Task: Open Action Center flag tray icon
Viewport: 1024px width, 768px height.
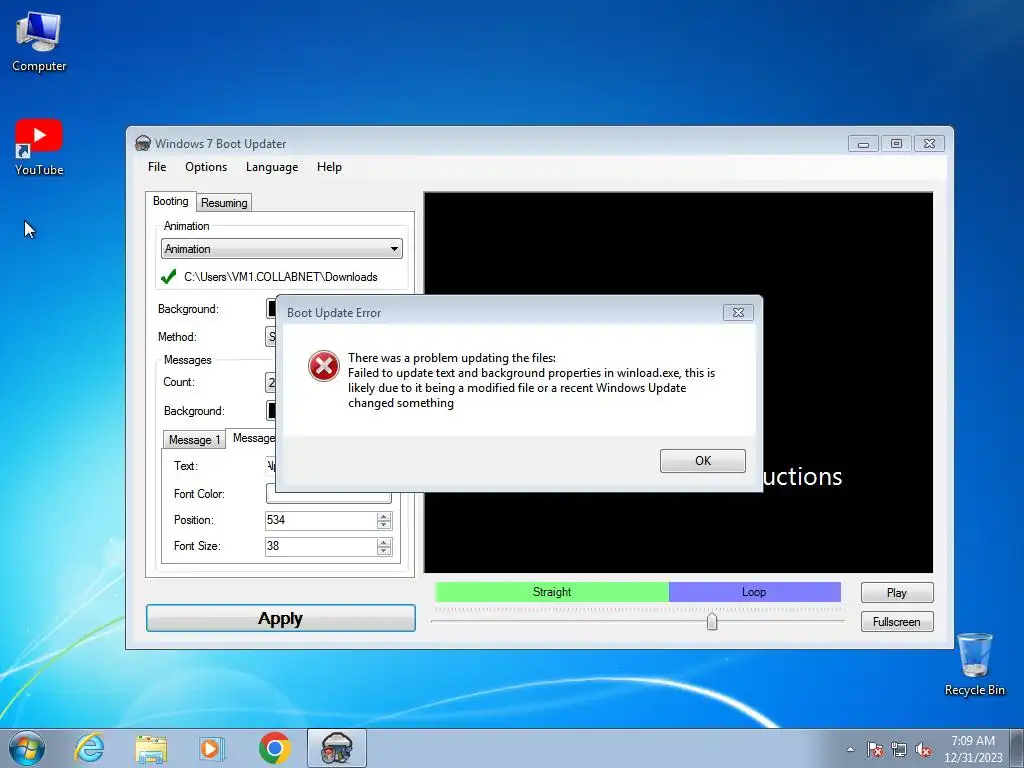Action: [x=875, y=749]
